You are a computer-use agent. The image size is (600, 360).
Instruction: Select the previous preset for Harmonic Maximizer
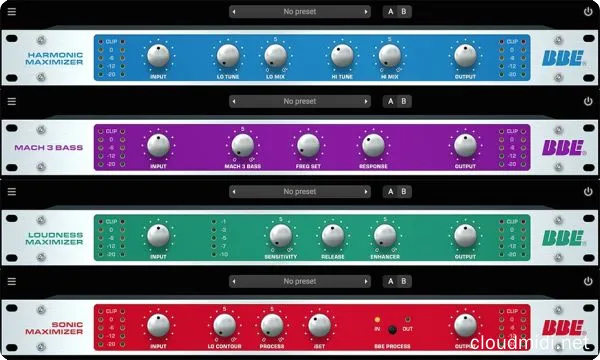234,12
